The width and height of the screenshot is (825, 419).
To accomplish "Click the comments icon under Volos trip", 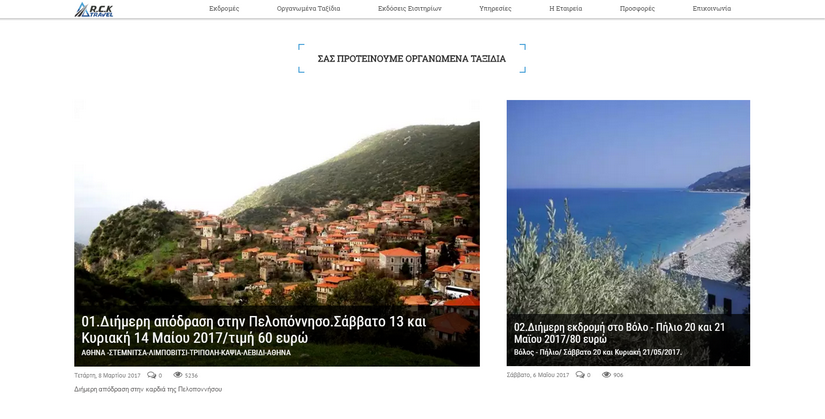I will (580, 375).
